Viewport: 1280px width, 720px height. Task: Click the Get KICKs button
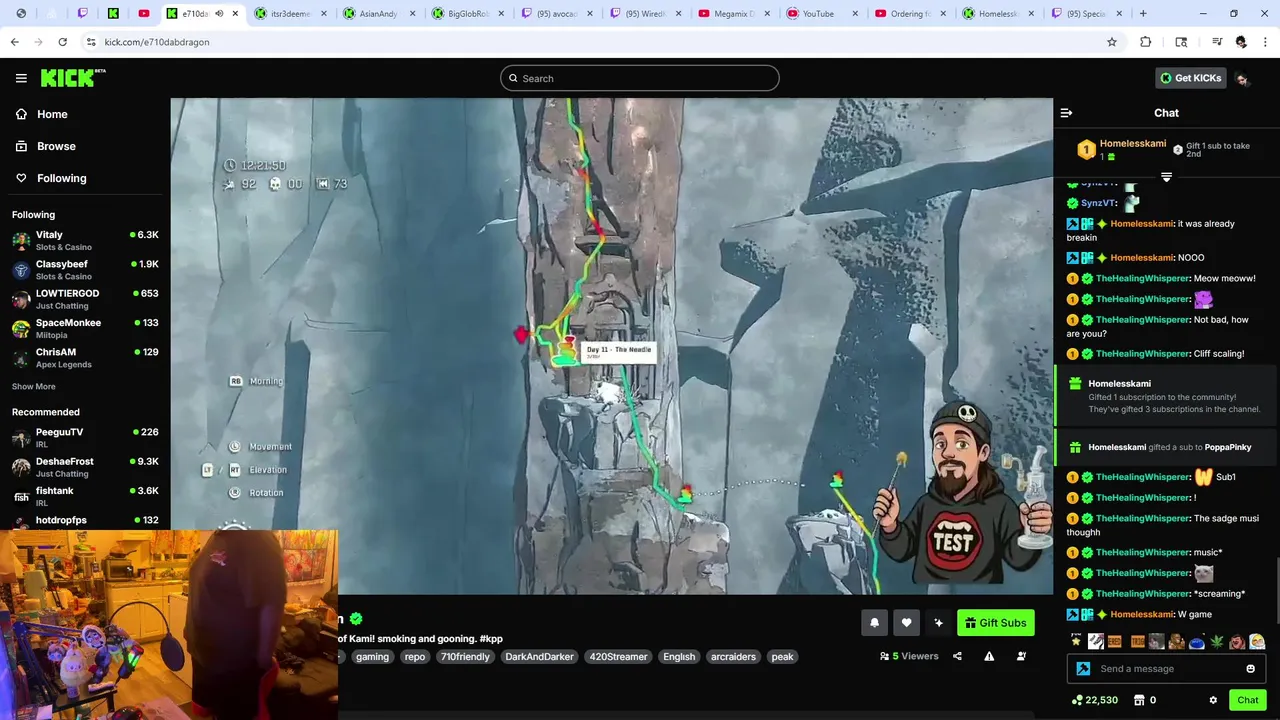(x=1190, y=78)
